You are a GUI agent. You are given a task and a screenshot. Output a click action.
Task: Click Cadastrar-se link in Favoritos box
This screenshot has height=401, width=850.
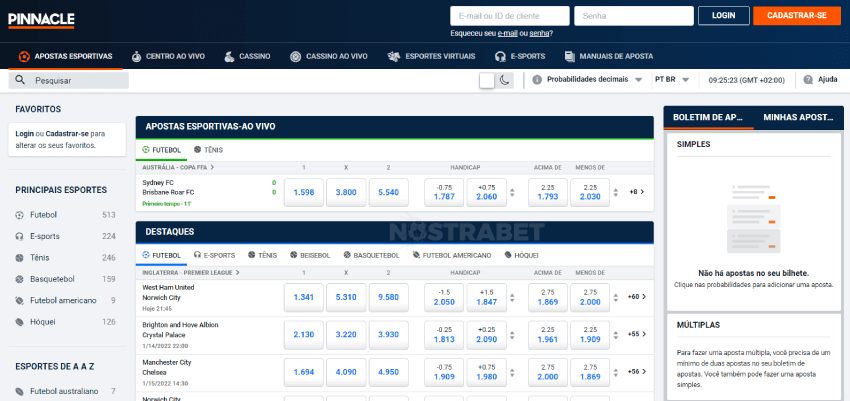point(67,133)
